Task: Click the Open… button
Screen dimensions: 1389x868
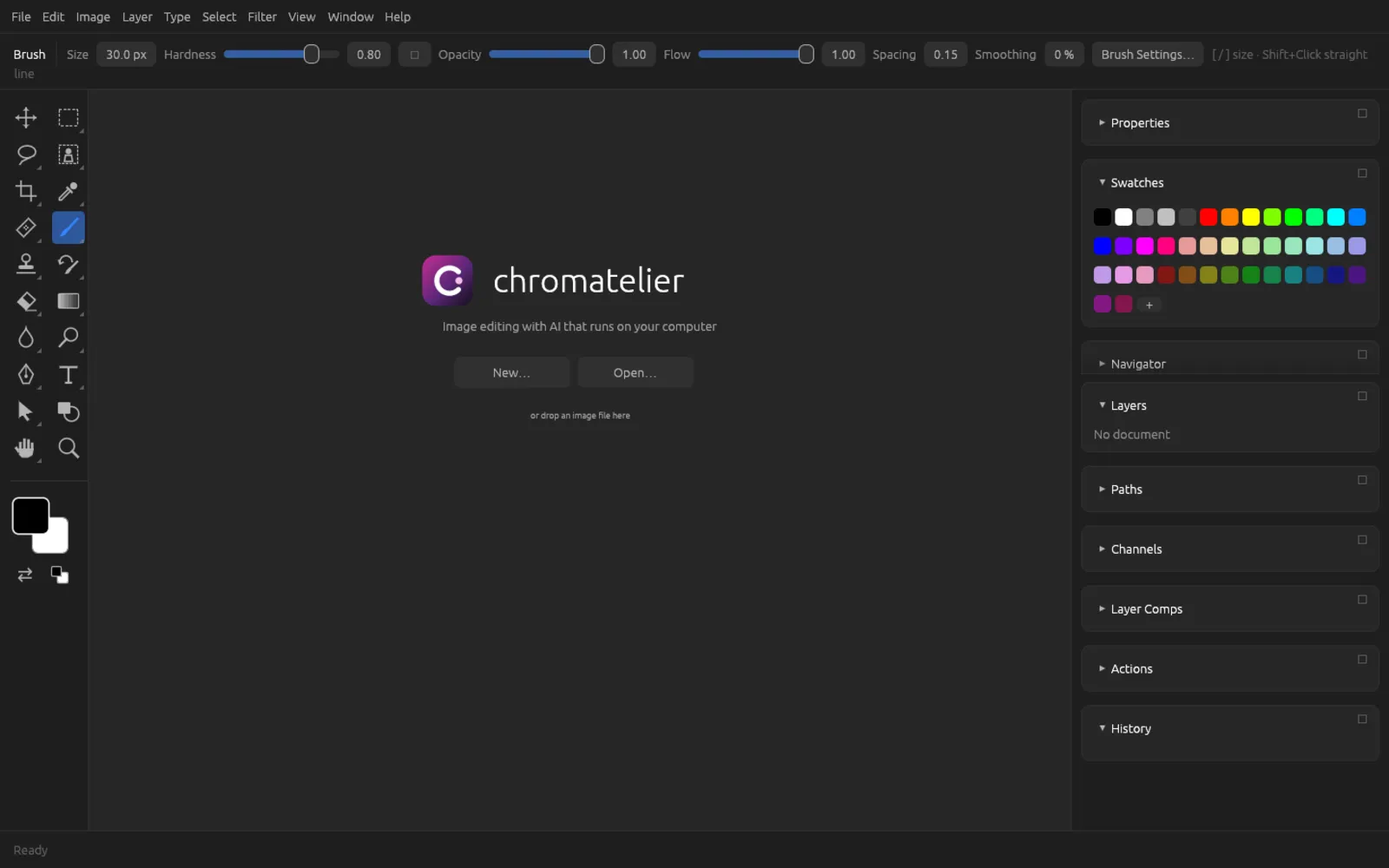Action: click(635, 372)
